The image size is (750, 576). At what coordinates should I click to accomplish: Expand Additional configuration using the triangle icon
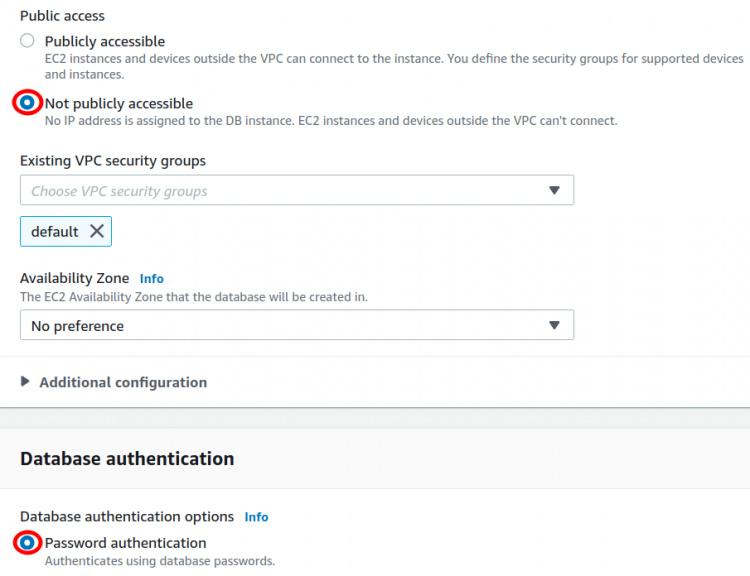click(25, 382)
